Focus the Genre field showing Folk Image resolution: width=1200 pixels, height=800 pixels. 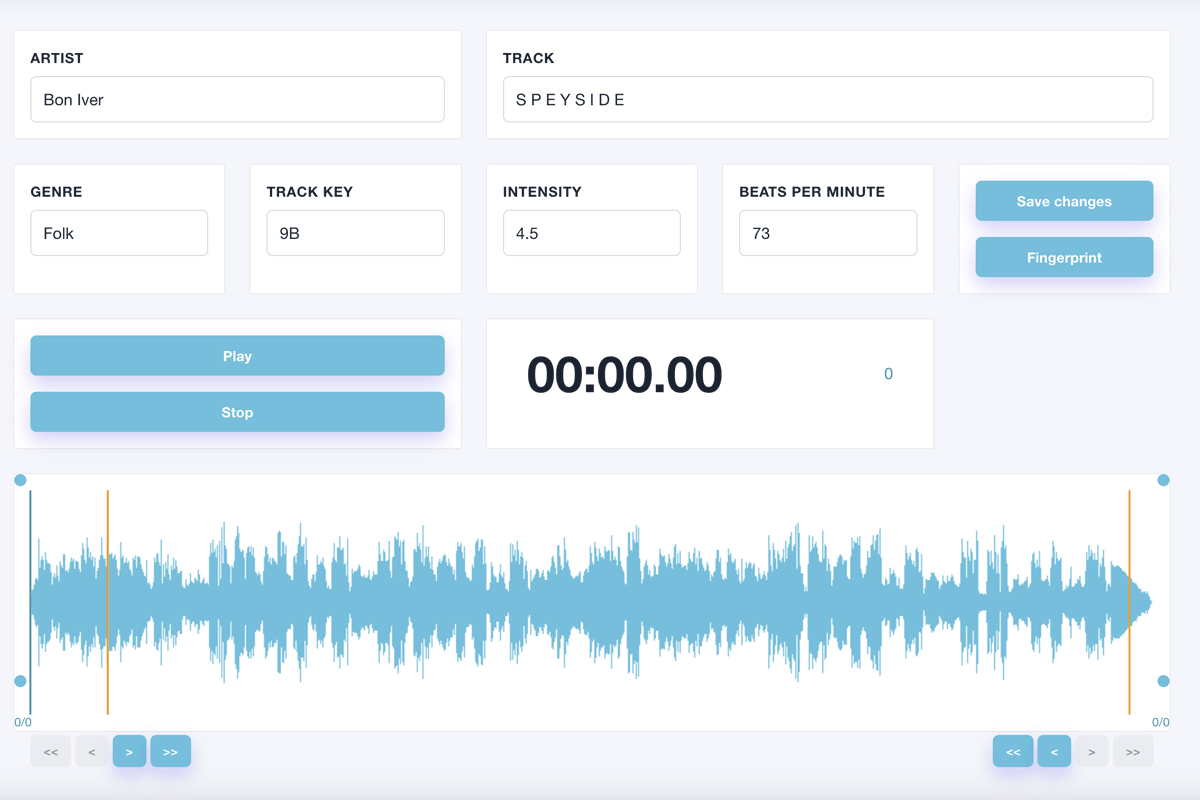coord(119,233)
